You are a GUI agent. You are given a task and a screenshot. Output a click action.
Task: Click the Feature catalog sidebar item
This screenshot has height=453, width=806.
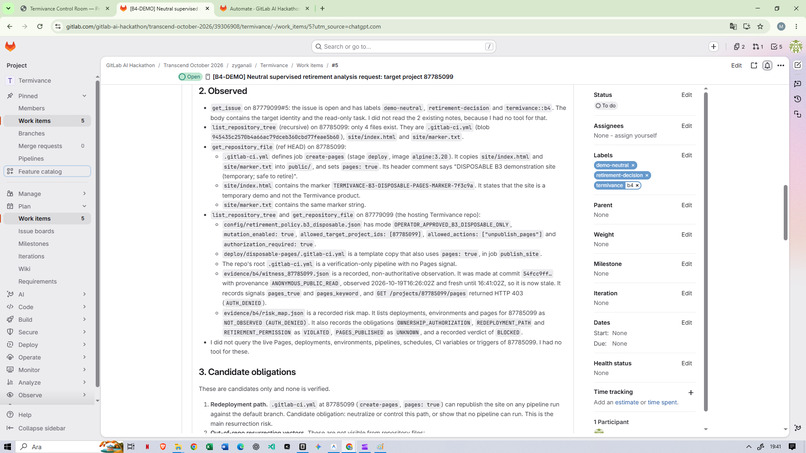pyautogui.click(x=47, y=171)
